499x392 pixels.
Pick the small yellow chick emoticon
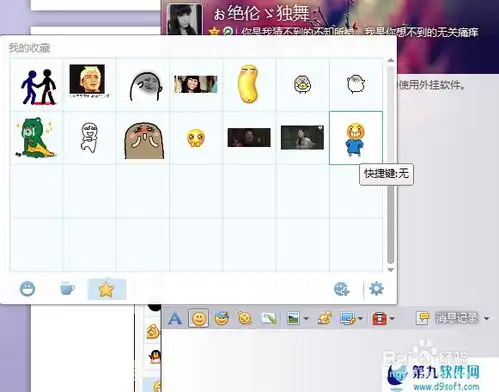(x=303, y=84)
